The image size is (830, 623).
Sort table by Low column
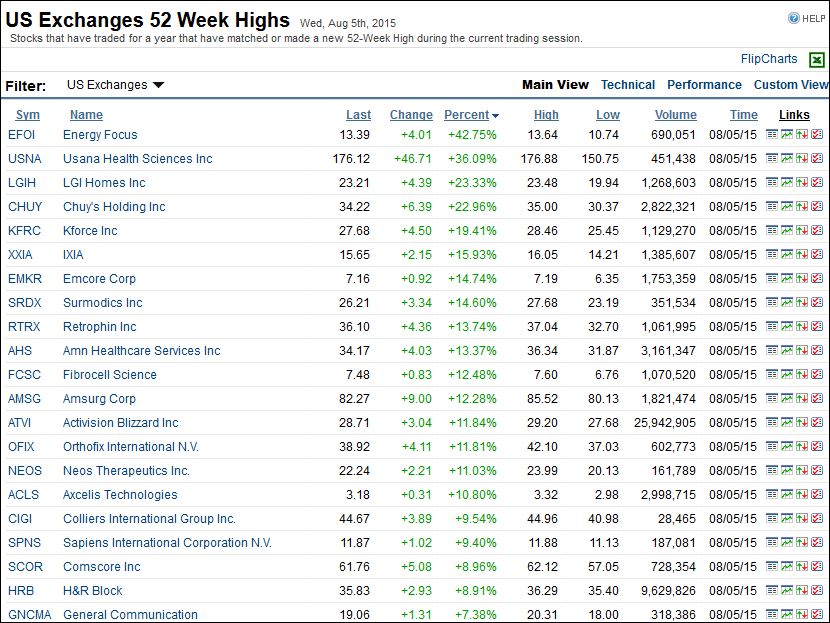point(608,115)
